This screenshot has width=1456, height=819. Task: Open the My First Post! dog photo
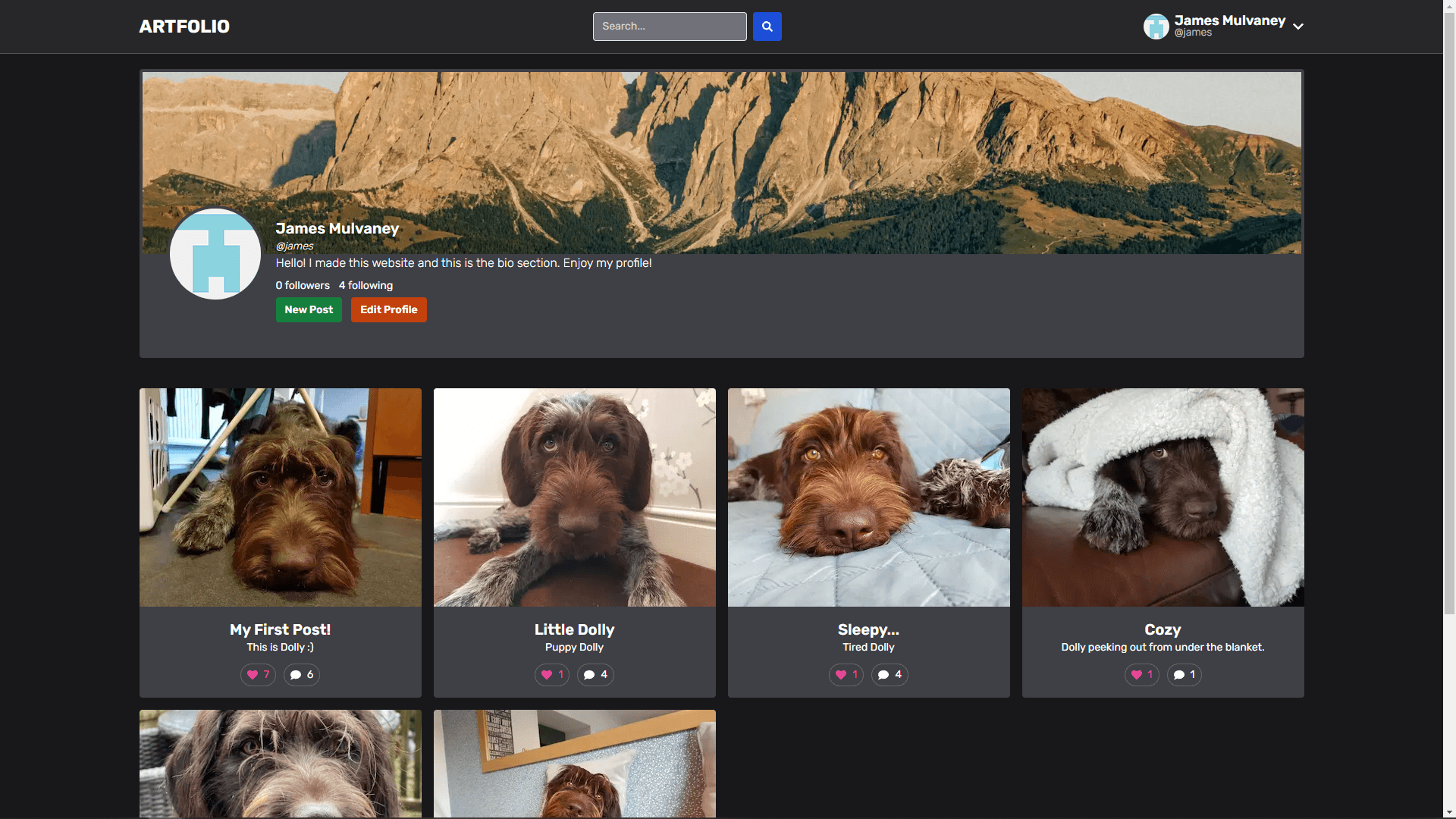(x=281, y=497)
